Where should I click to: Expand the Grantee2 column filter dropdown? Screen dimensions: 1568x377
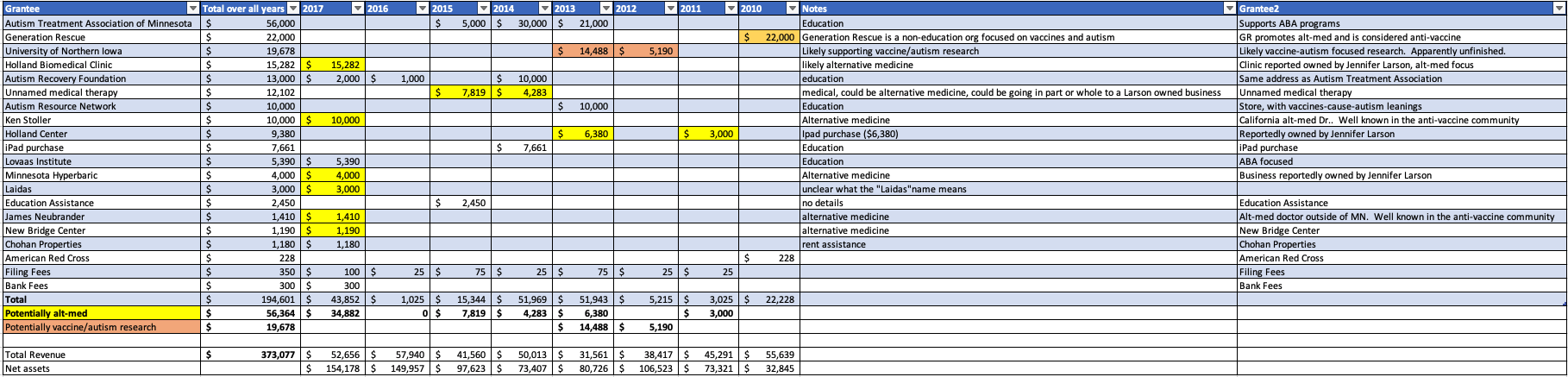tap(1560, 9)
